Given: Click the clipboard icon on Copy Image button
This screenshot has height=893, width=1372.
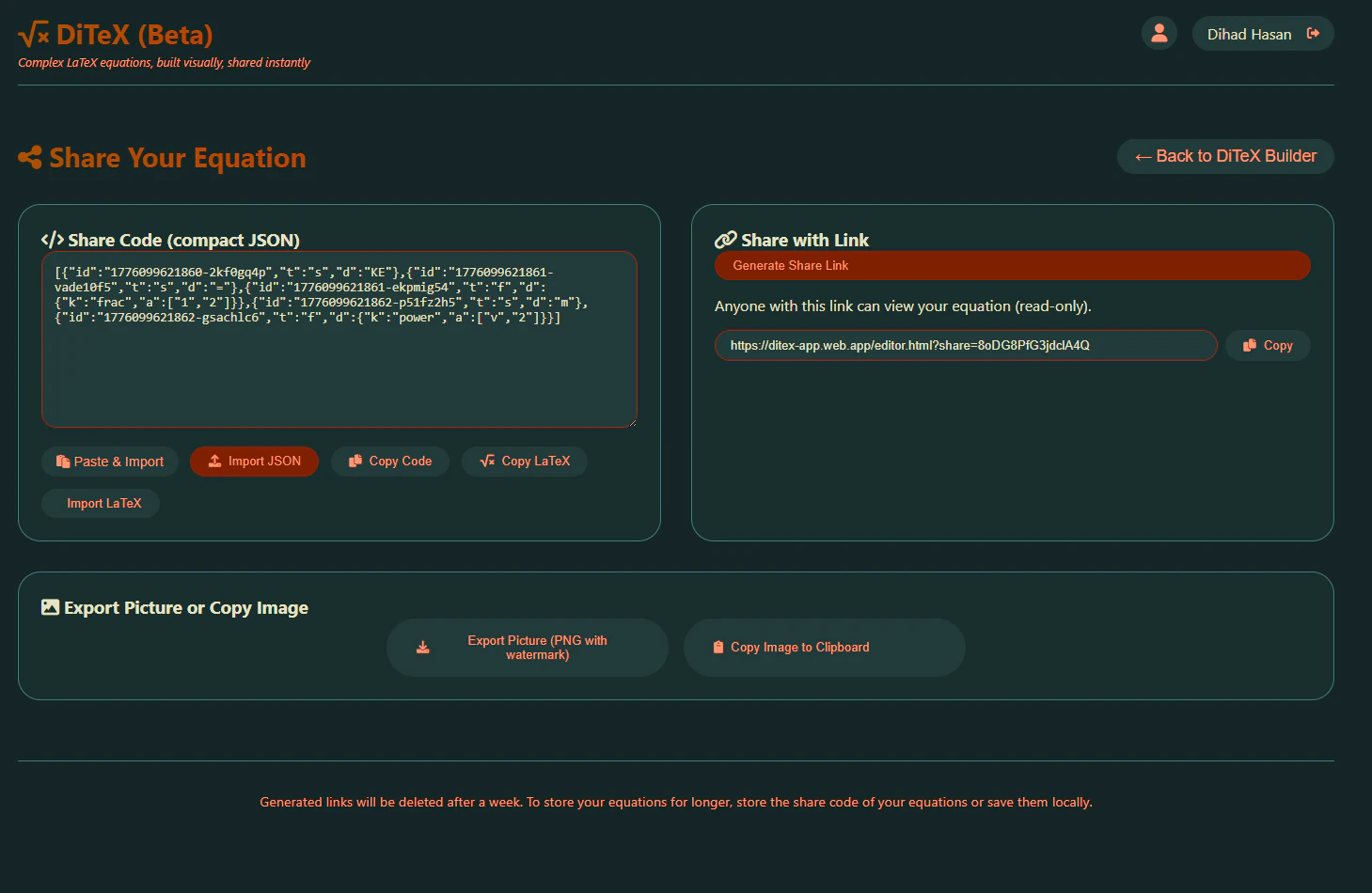Looking at the screenshot, I should pos(718,647).
